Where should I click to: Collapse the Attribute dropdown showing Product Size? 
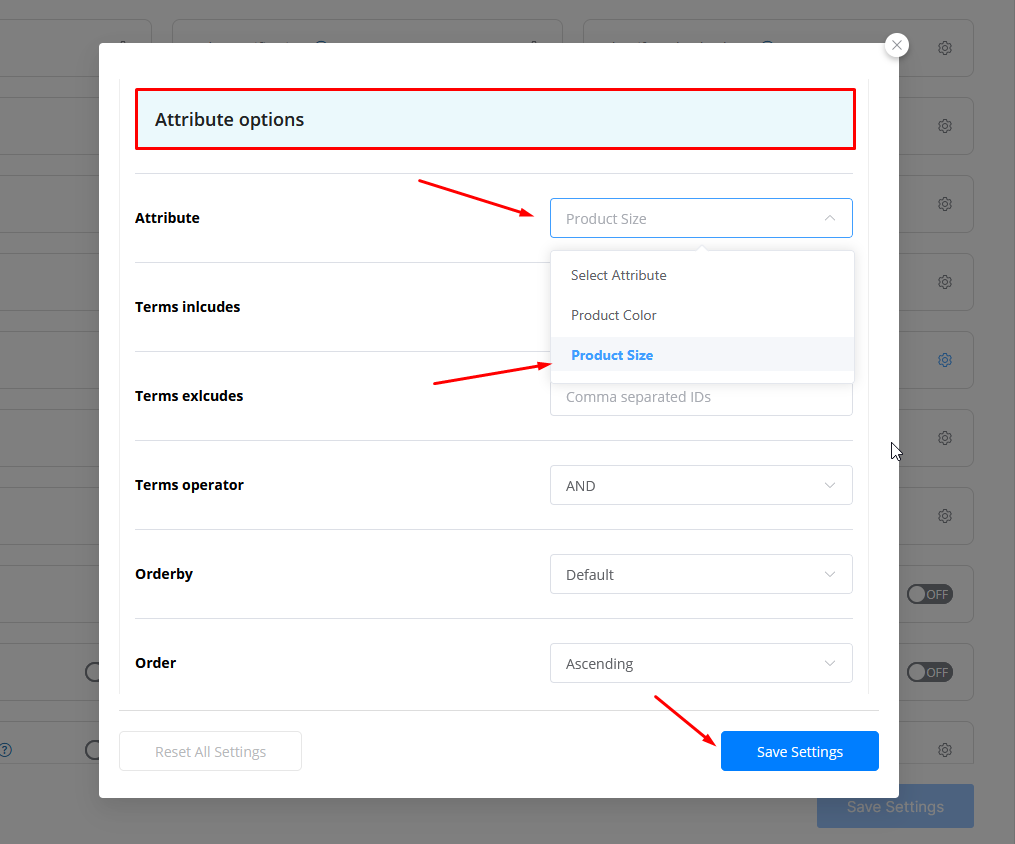click(701, 218)
